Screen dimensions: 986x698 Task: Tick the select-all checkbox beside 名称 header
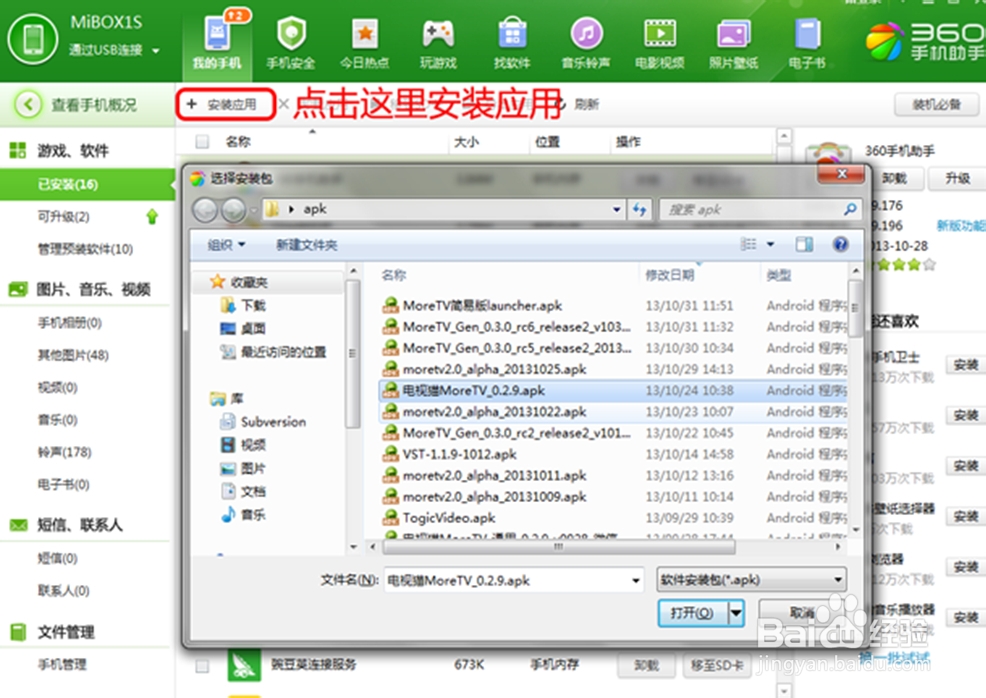(202, 142)
